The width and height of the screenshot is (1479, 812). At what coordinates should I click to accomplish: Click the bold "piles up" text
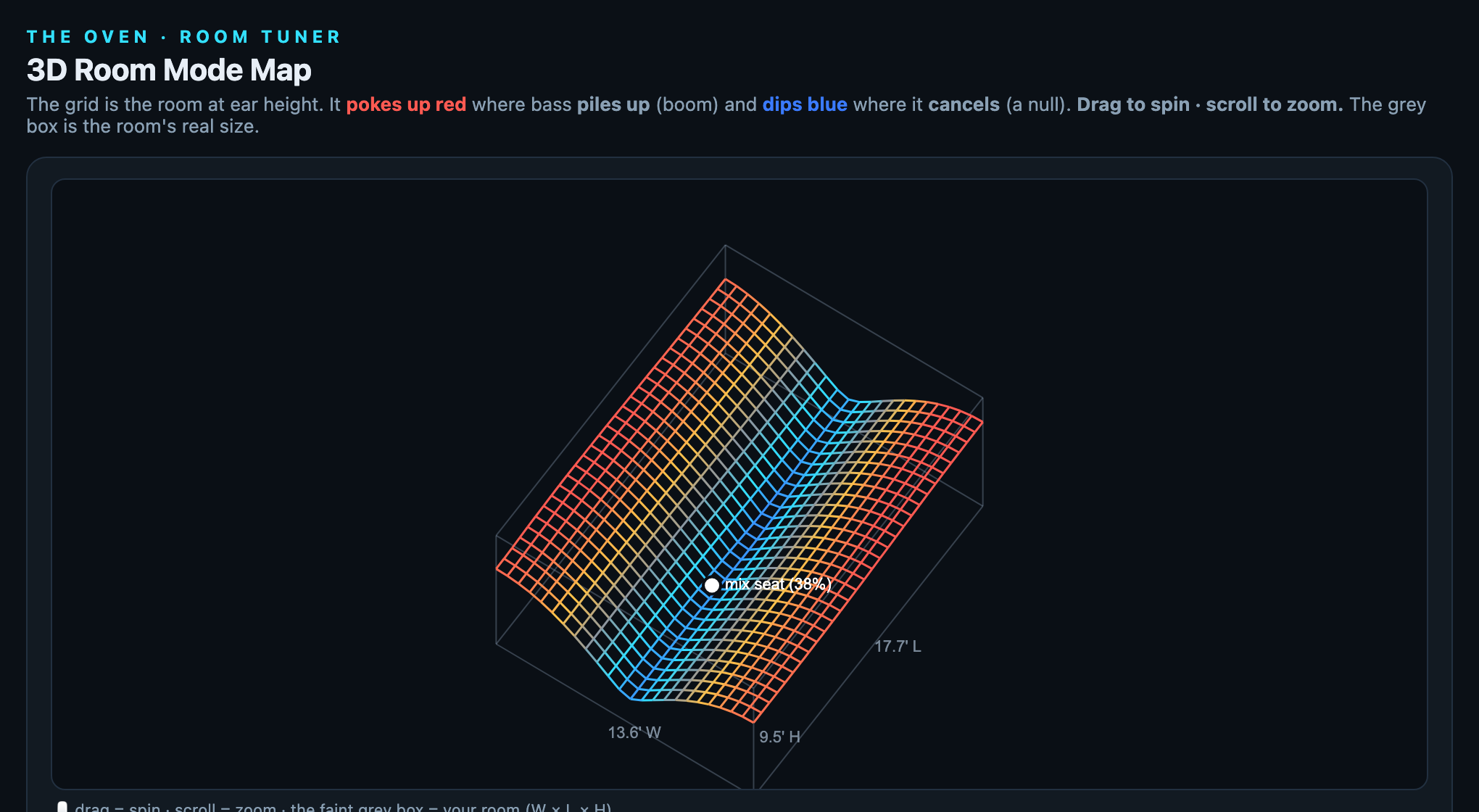(x=613, y=104)
